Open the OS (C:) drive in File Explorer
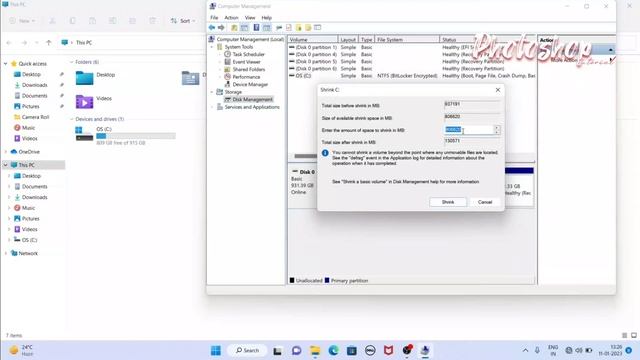The image size is (640, 360). pyautogui.click(x=126, y=136)
